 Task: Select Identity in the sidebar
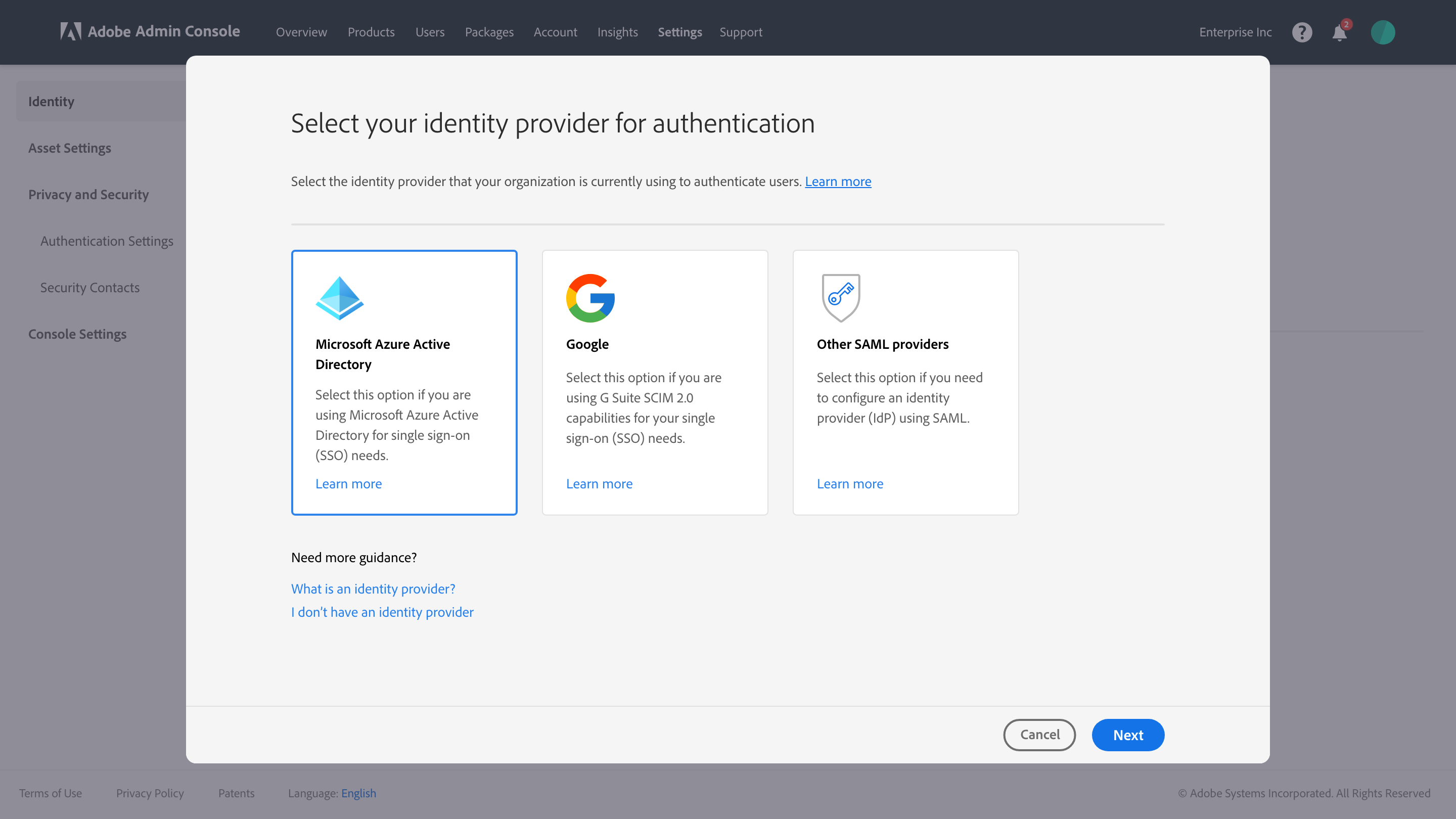click(101, 101)
